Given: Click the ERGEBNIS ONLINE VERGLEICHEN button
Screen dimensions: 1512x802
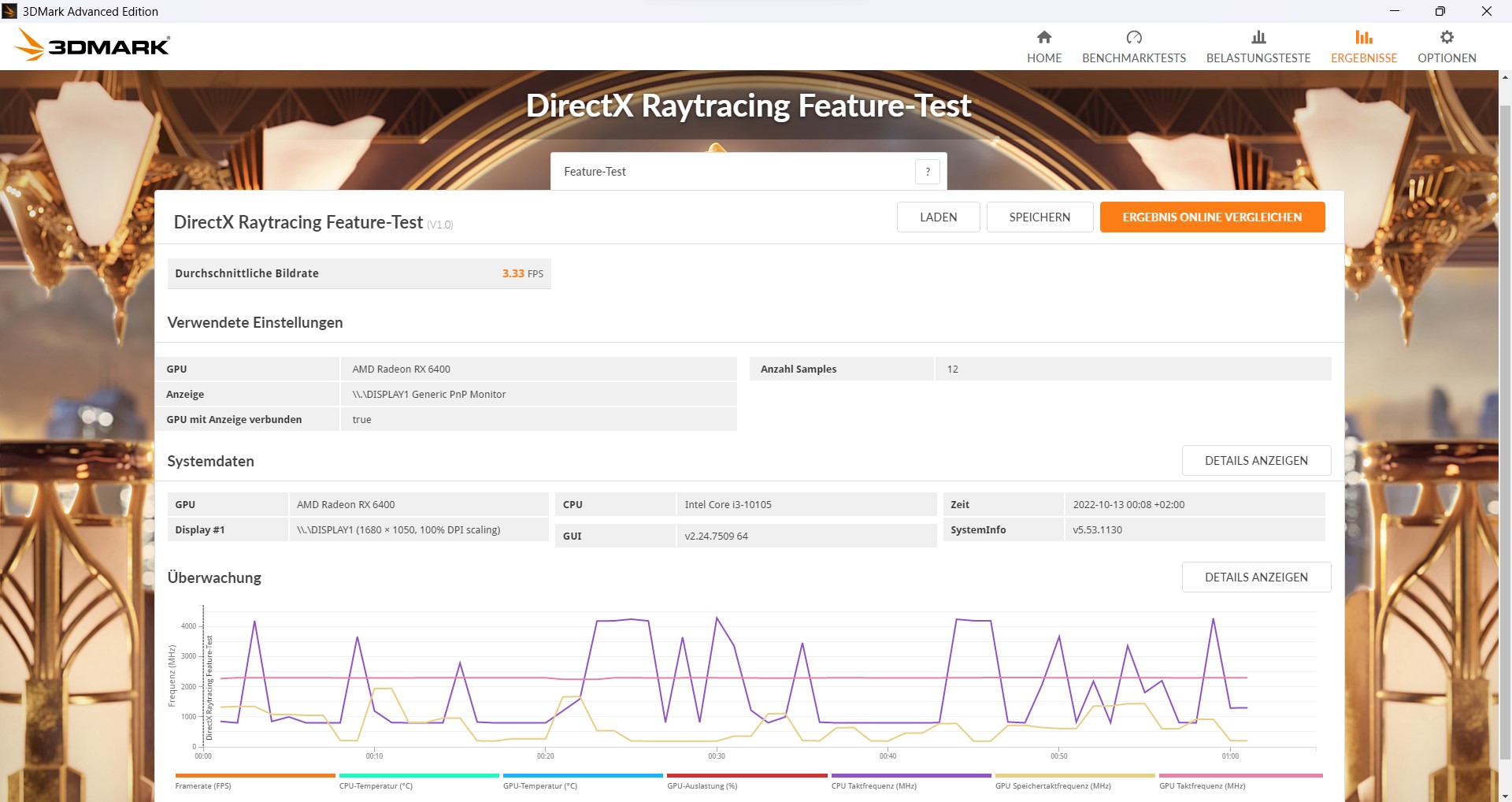Looking at the screenshot, I should pos(1212,217).
